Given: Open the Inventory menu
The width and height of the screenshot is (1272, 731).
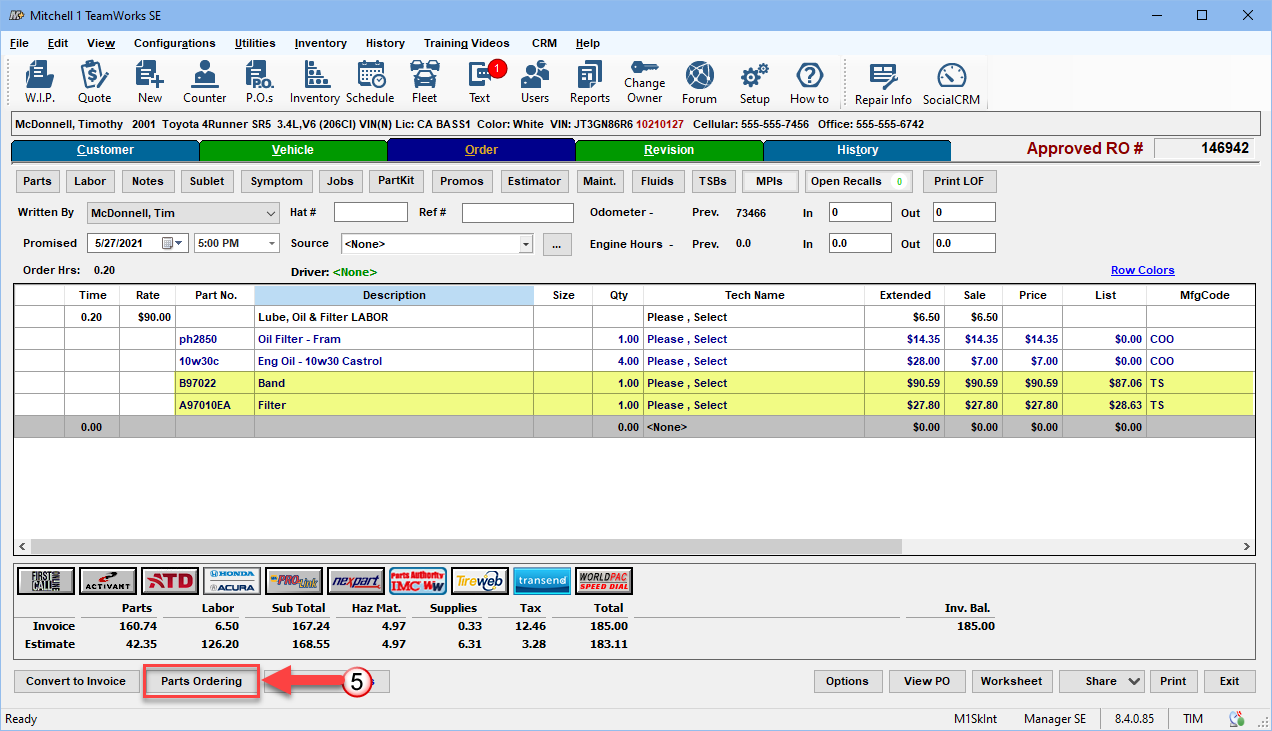Looking at the screenshot, I should (320, 43).
